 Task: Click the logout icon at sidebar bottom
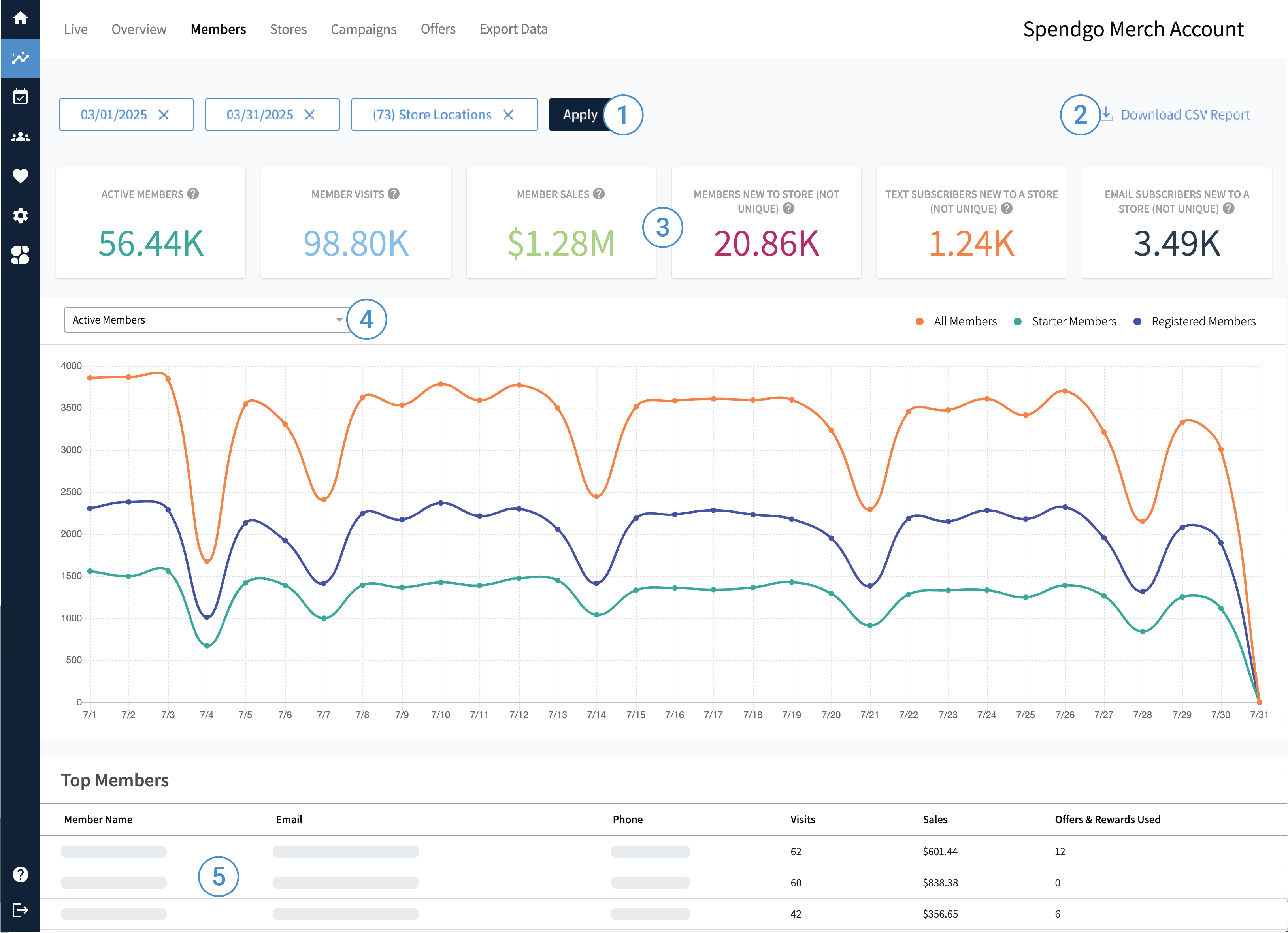(21, 910)
